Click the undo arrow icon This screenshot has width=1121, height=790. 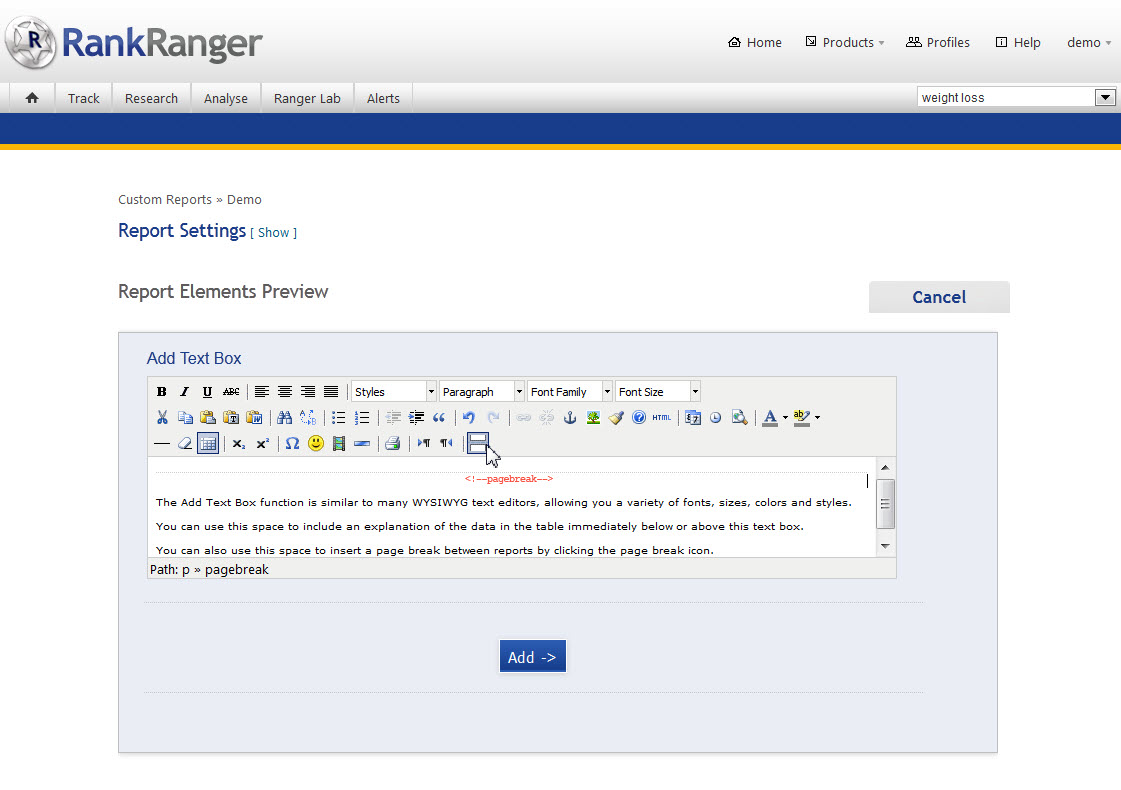pos(469,418)
